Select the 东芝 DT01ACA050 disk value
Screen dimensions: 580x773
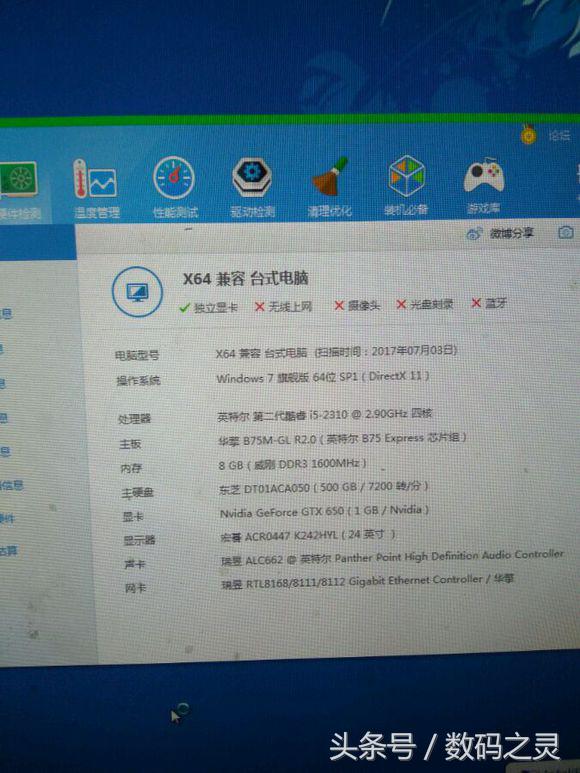pyautogui.click(x=323, y=488)
